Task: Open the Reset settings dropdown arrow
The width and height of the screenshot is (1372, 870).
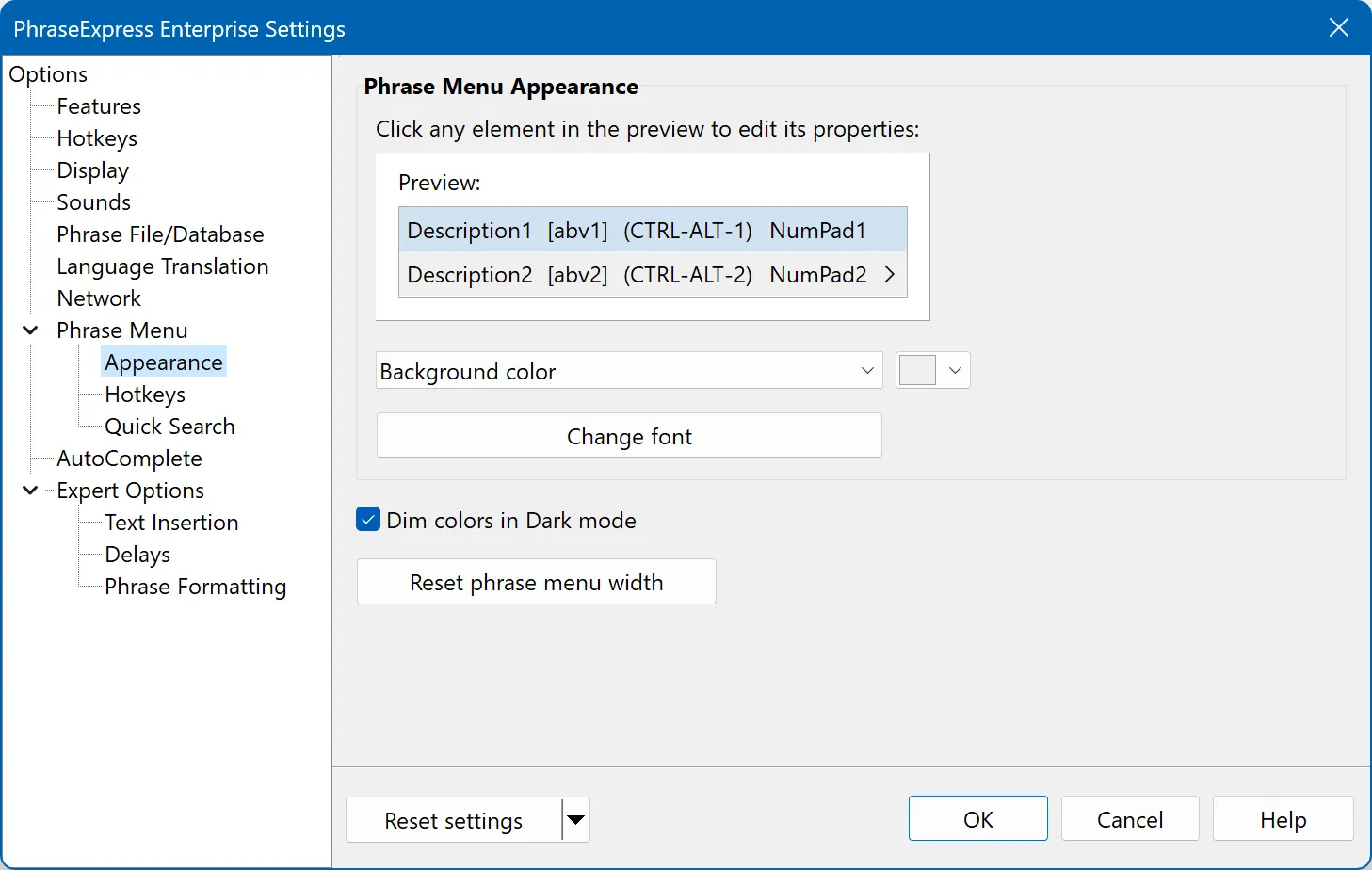Action: point(575,819)
